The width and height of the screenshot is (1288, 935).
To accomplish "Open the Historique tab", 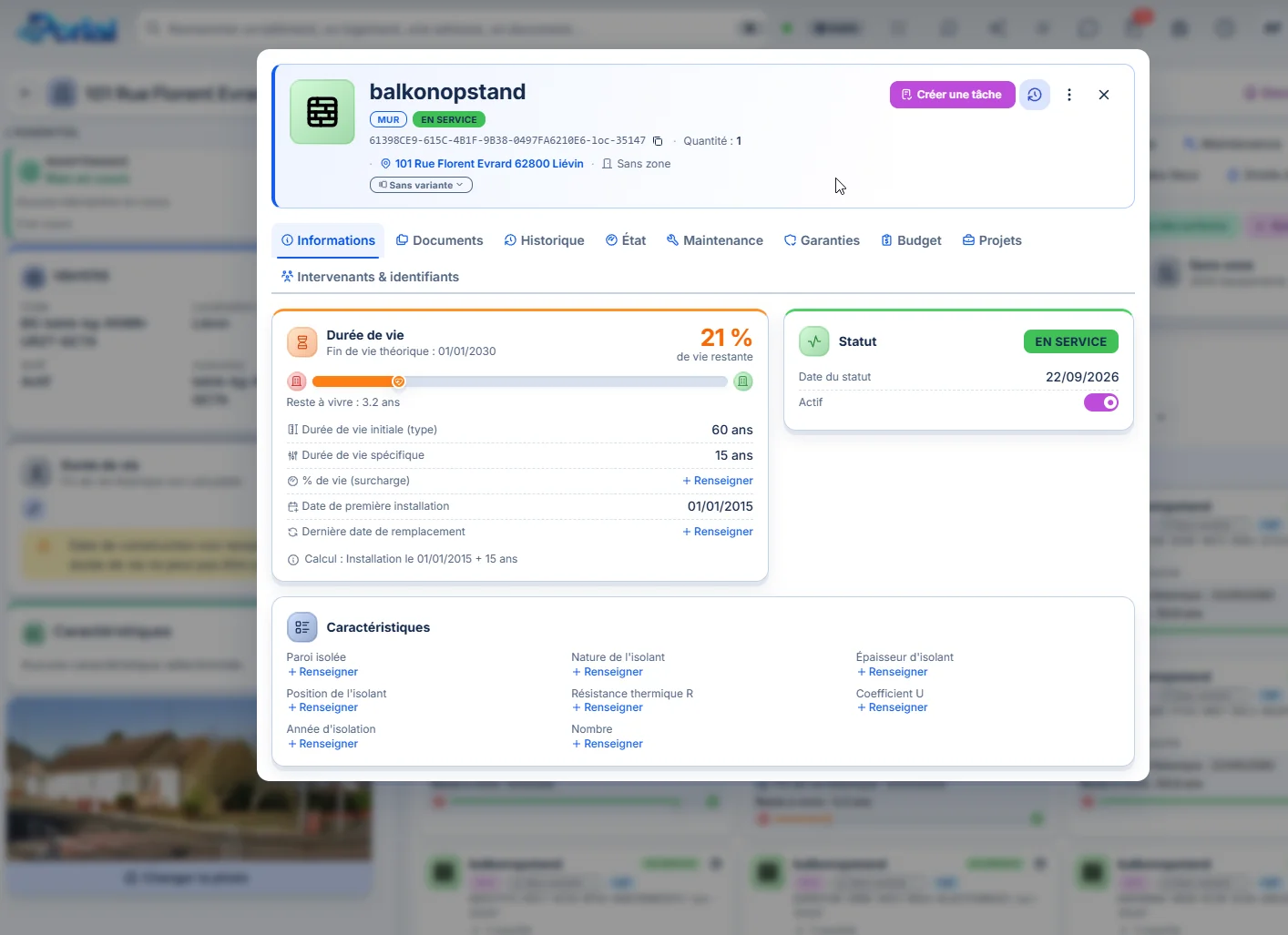I will (545, 240).
